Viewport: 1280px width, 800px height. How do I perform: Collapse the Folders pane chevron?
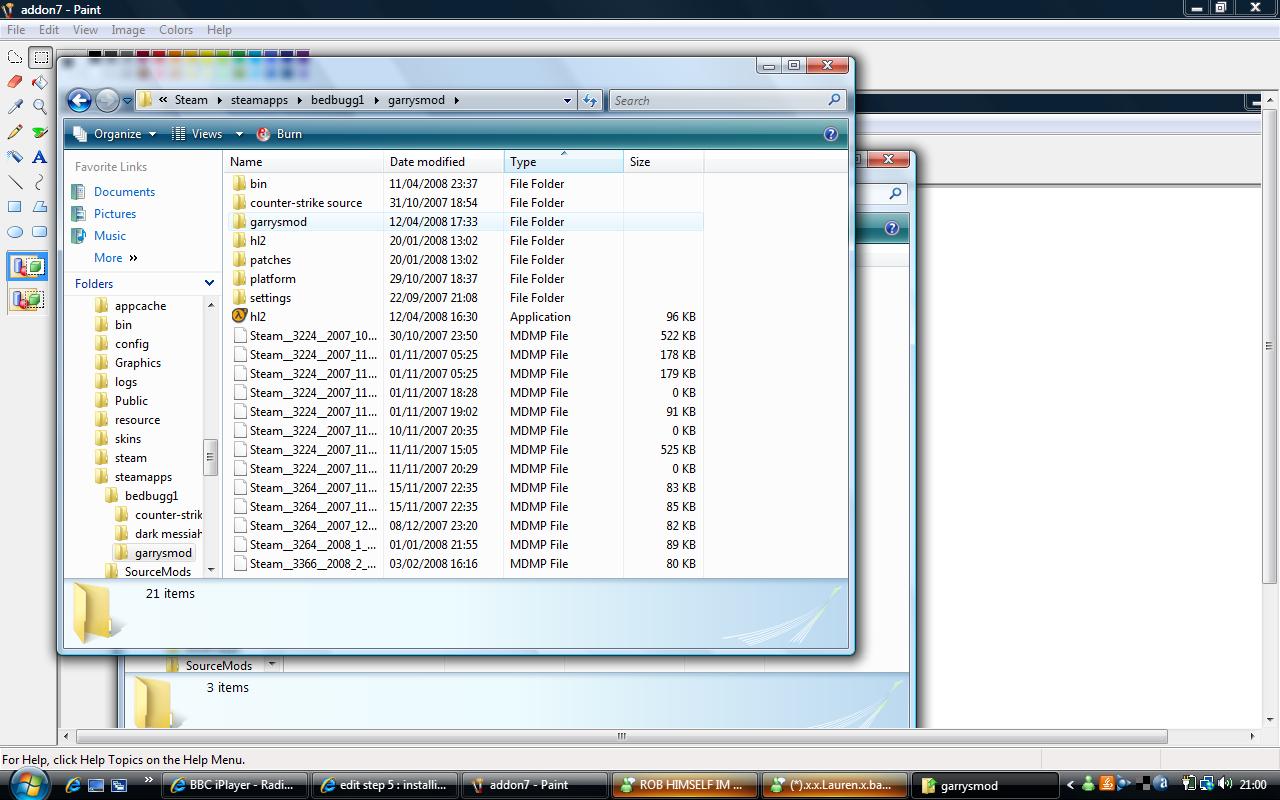coord(209,283)
